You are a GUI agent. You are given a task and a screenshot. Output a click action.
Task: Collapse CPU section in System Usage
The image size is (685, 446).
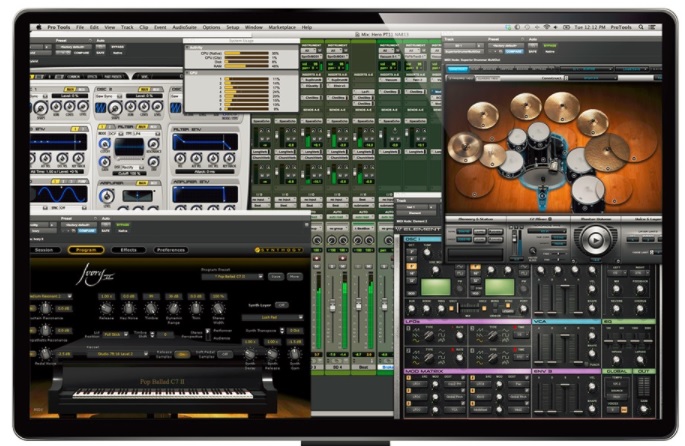pyautogui.click(x=187, y=73)
